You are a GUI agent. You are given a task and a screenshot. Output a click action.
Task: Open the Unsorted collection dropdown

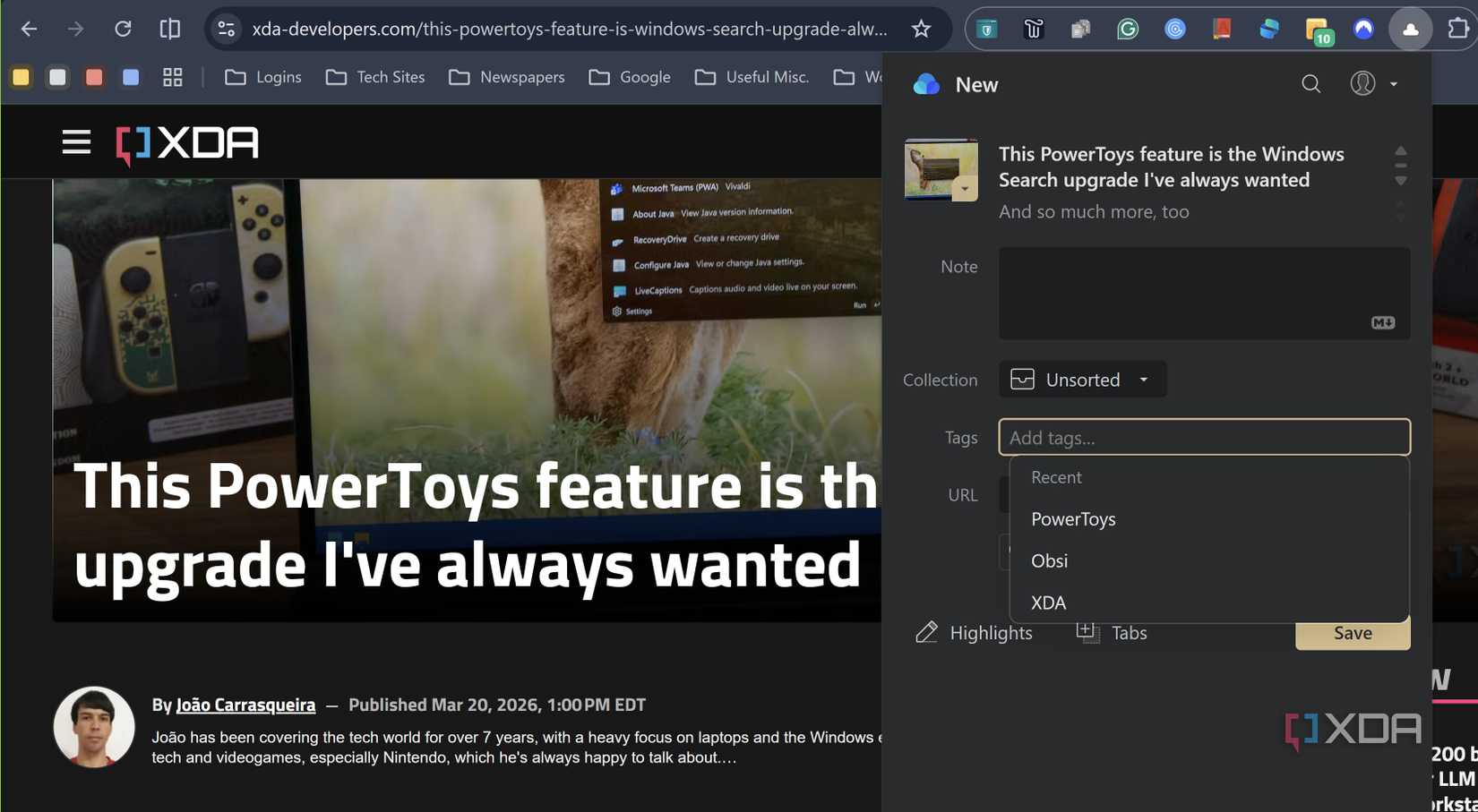(1082, 379)
